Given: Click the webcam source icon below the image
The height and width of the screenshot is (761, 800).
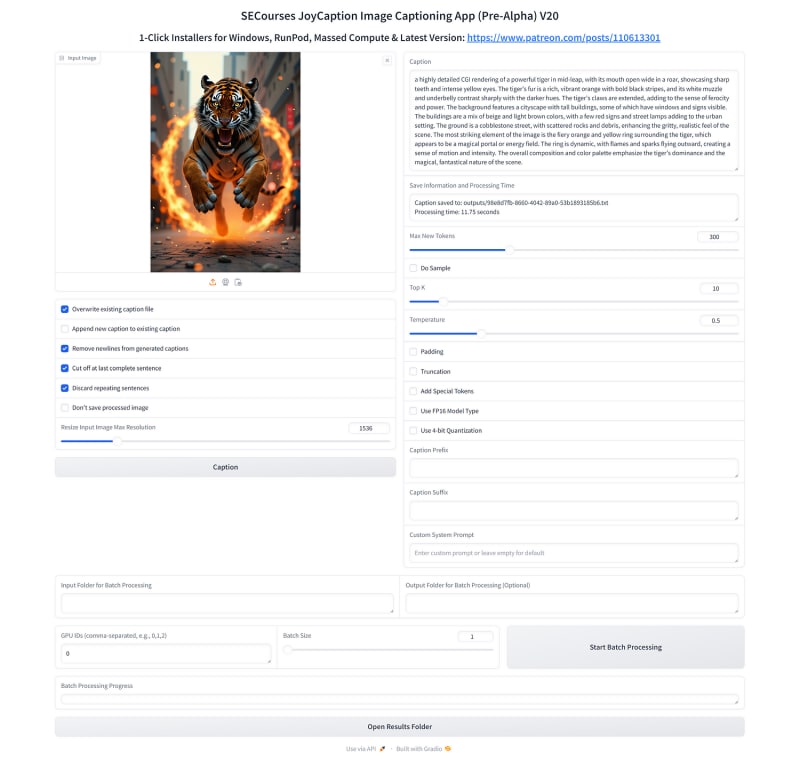Looking at the screenshot, I should tap(225, 282).
